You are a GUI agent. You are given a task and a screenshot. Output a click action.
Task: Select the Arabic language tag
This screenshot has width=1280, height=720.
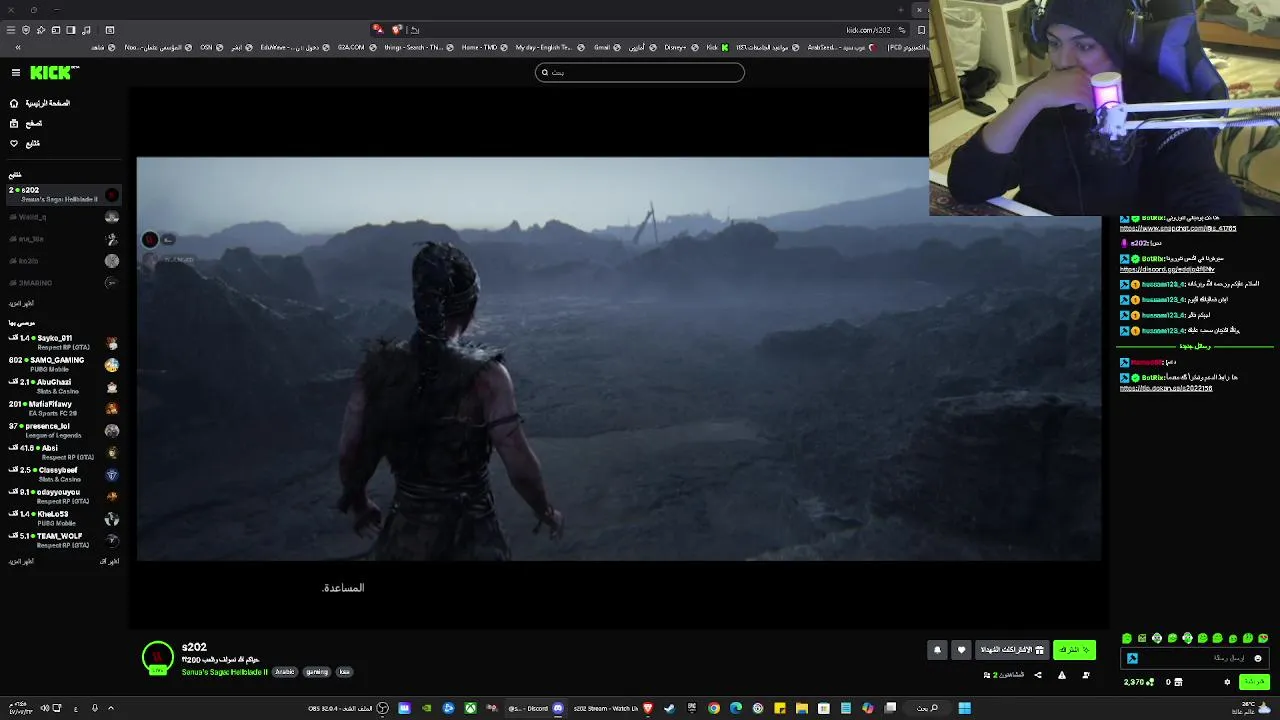[285, 672]
